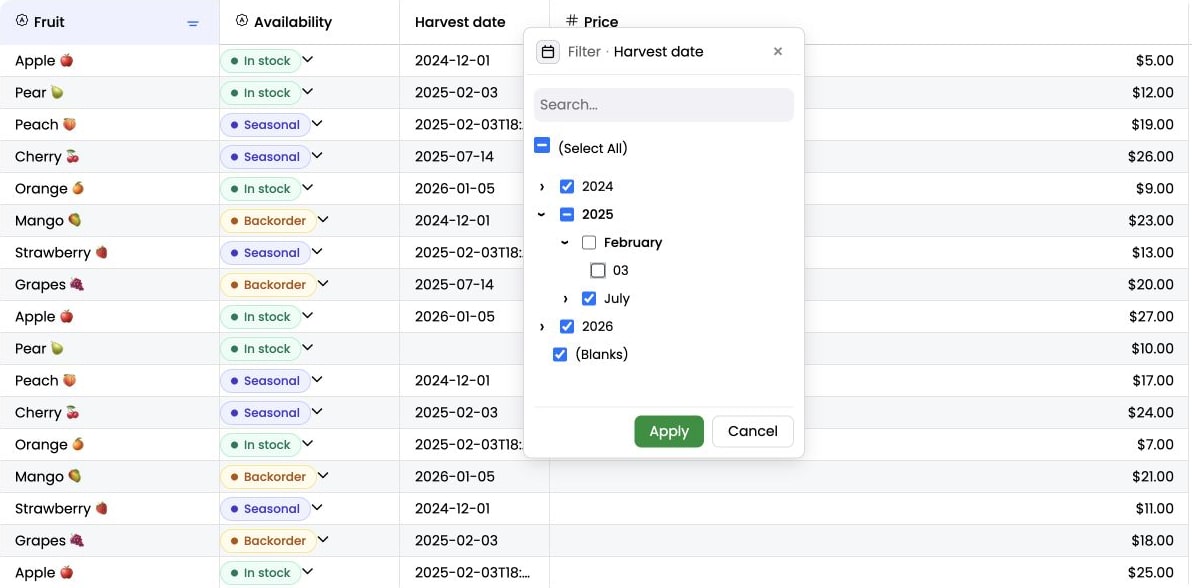Click the filter Search field
The height and width of the screenshot is (588, 1192).
pyautogui.click(x=664, y=105)
